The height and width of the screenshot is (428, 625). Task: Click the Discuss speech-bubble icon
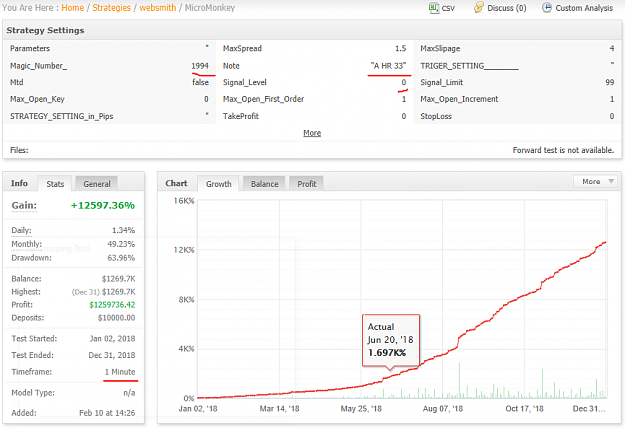tap(479, 8)
